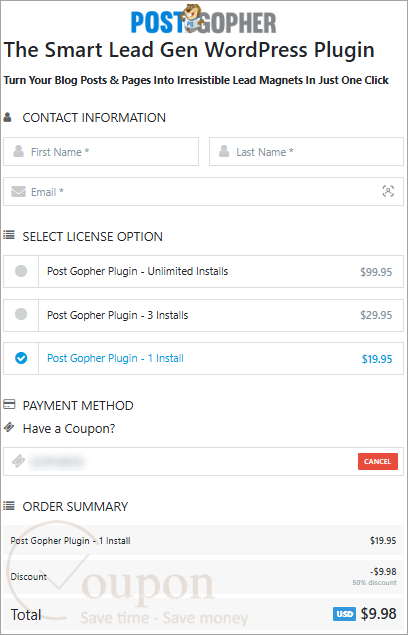
Task: Click the PAYMENT METHOD heading
Action: [78, 405]
